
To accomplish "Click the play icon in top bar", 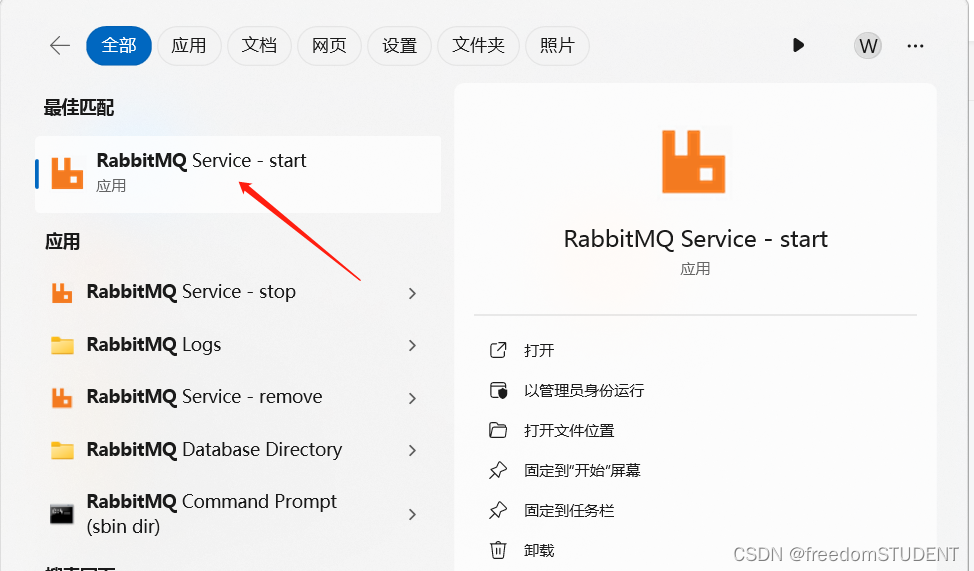I will point(798,45).
